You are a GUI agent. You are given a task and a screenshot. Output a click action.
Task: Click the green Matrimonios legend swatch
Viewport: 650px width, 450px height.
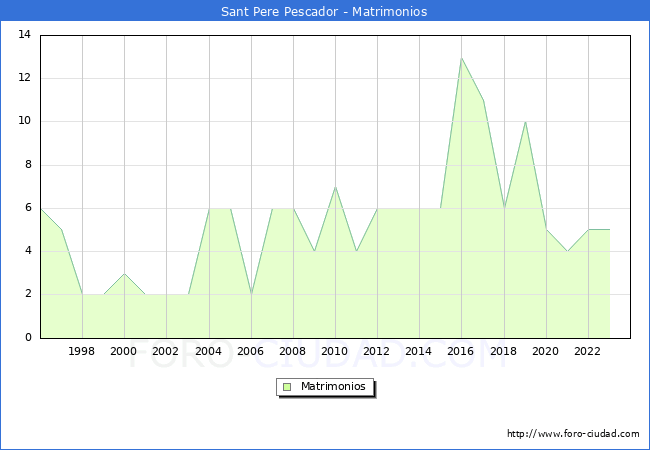pos(287,387)
